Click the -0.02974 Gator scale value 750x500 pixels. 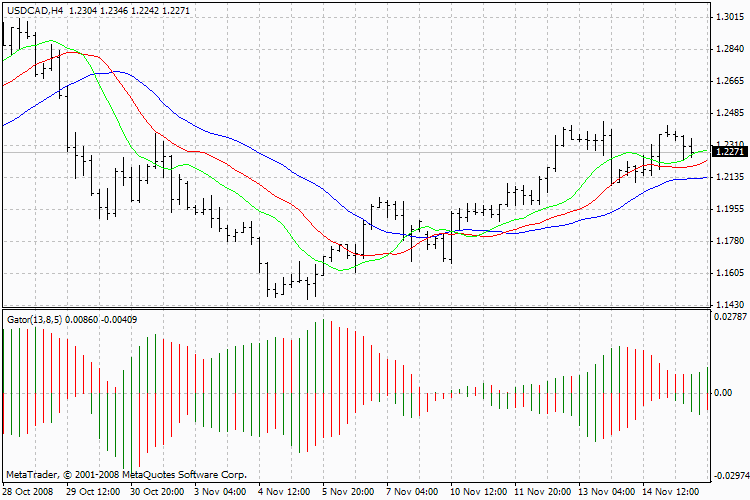(x=730, y=476)
